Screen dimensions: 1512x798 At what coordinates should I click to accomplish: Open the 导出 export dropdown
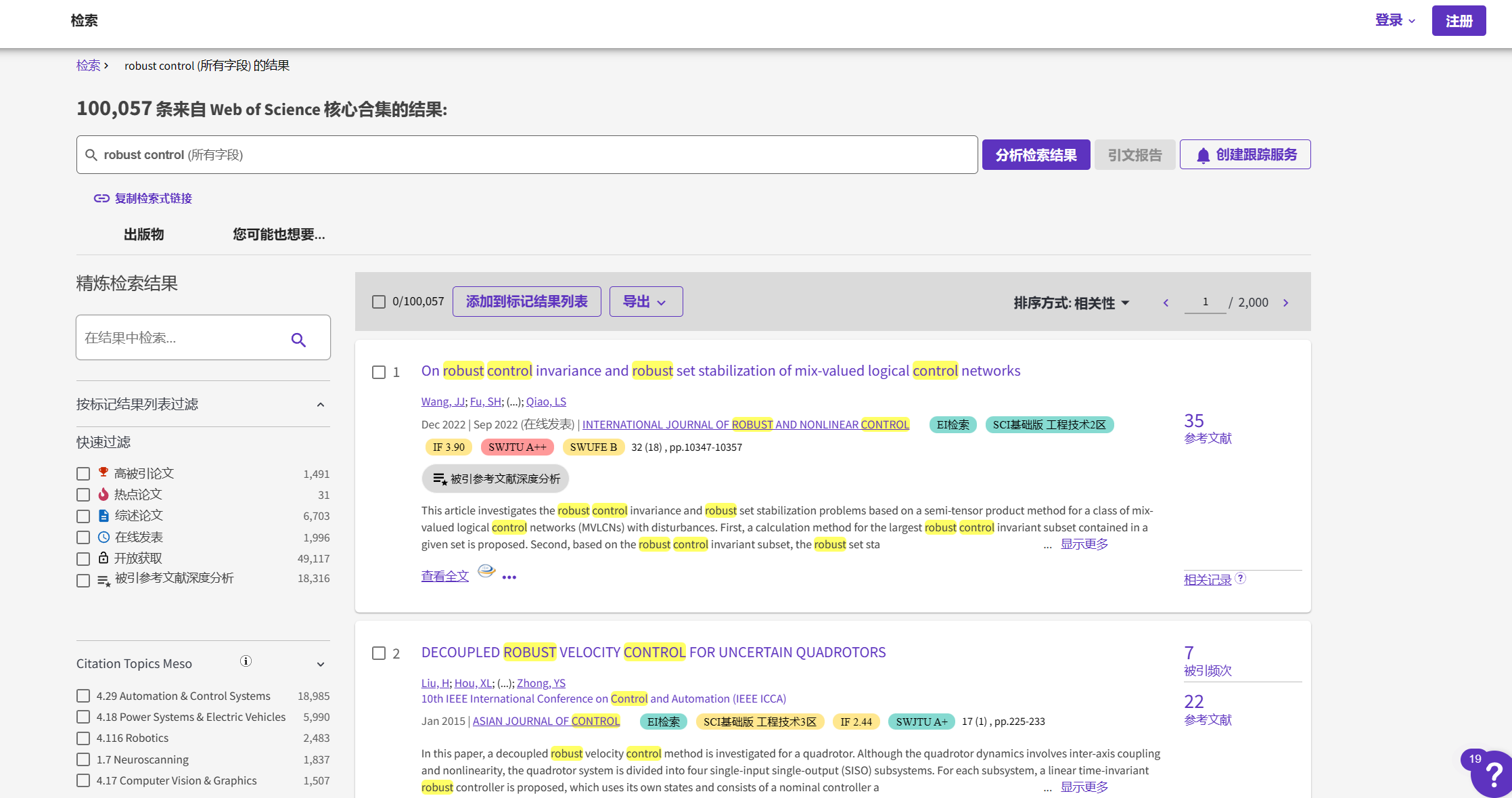pos(646,301)
